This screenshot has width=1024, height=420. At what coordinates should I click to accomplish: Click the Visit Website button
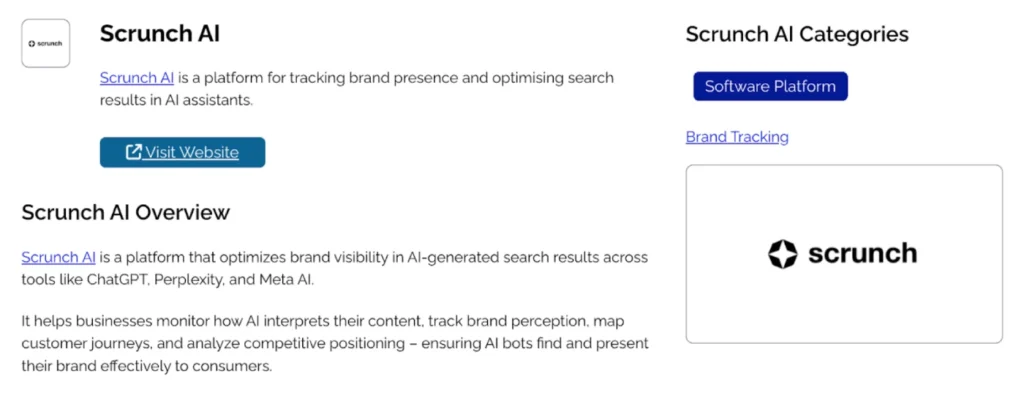point(182,152)
